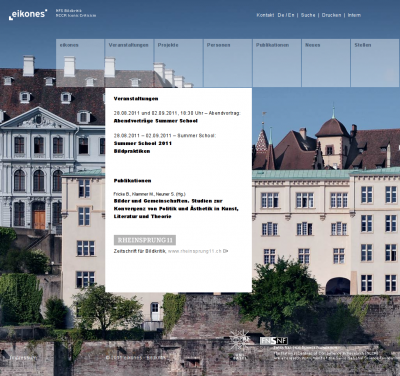
Task: Open the Veranstaltungen menu tab
Action: [x=129, y=63]
